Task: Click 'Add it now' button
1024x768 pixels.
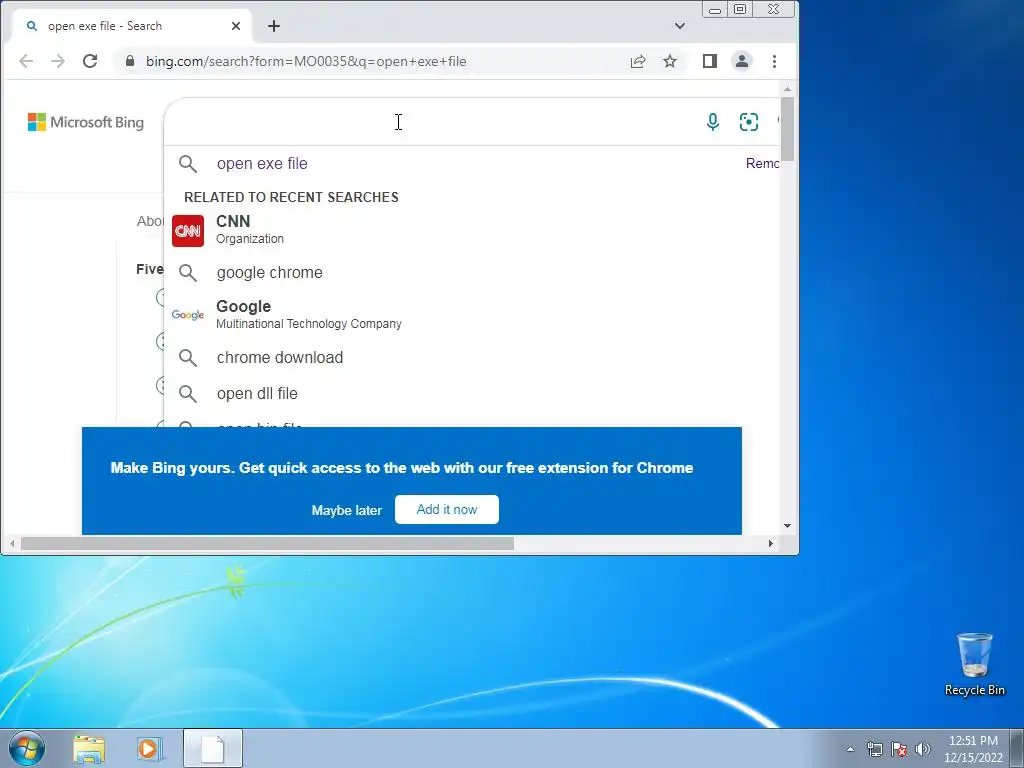Action: coord(447,509)
